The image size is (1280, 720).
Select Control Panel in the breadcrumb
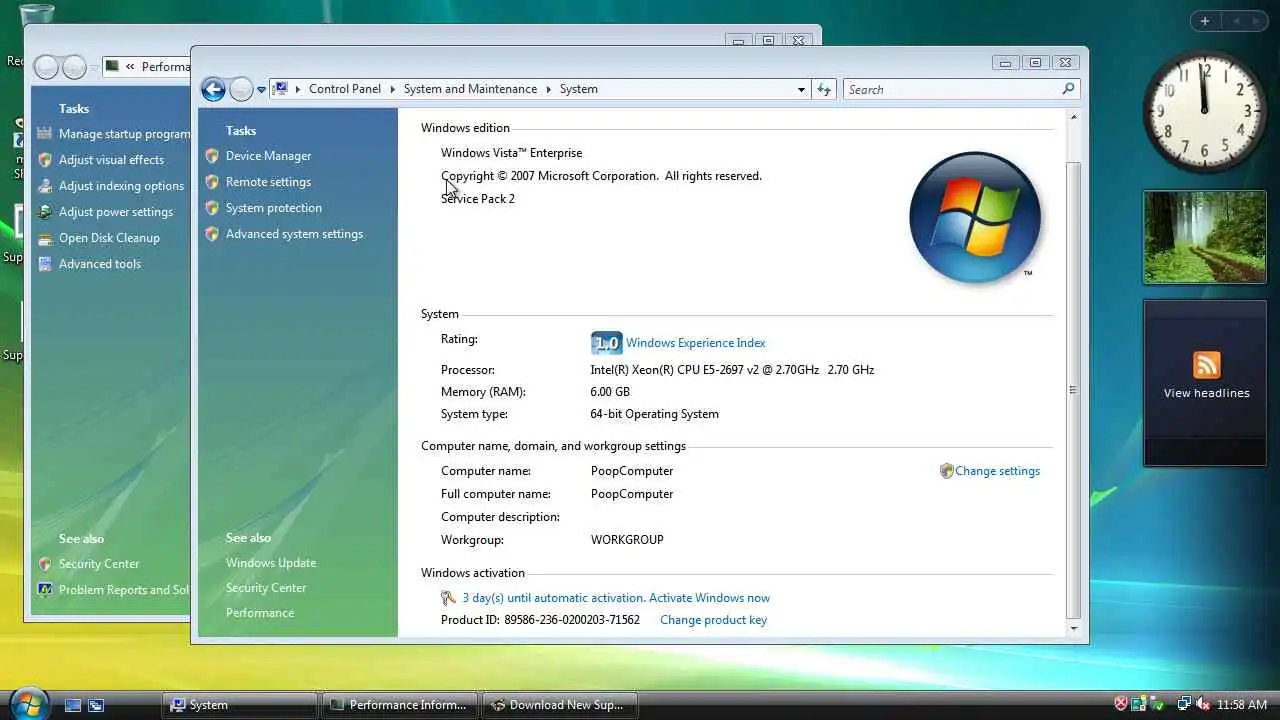[x=345, y=89]
